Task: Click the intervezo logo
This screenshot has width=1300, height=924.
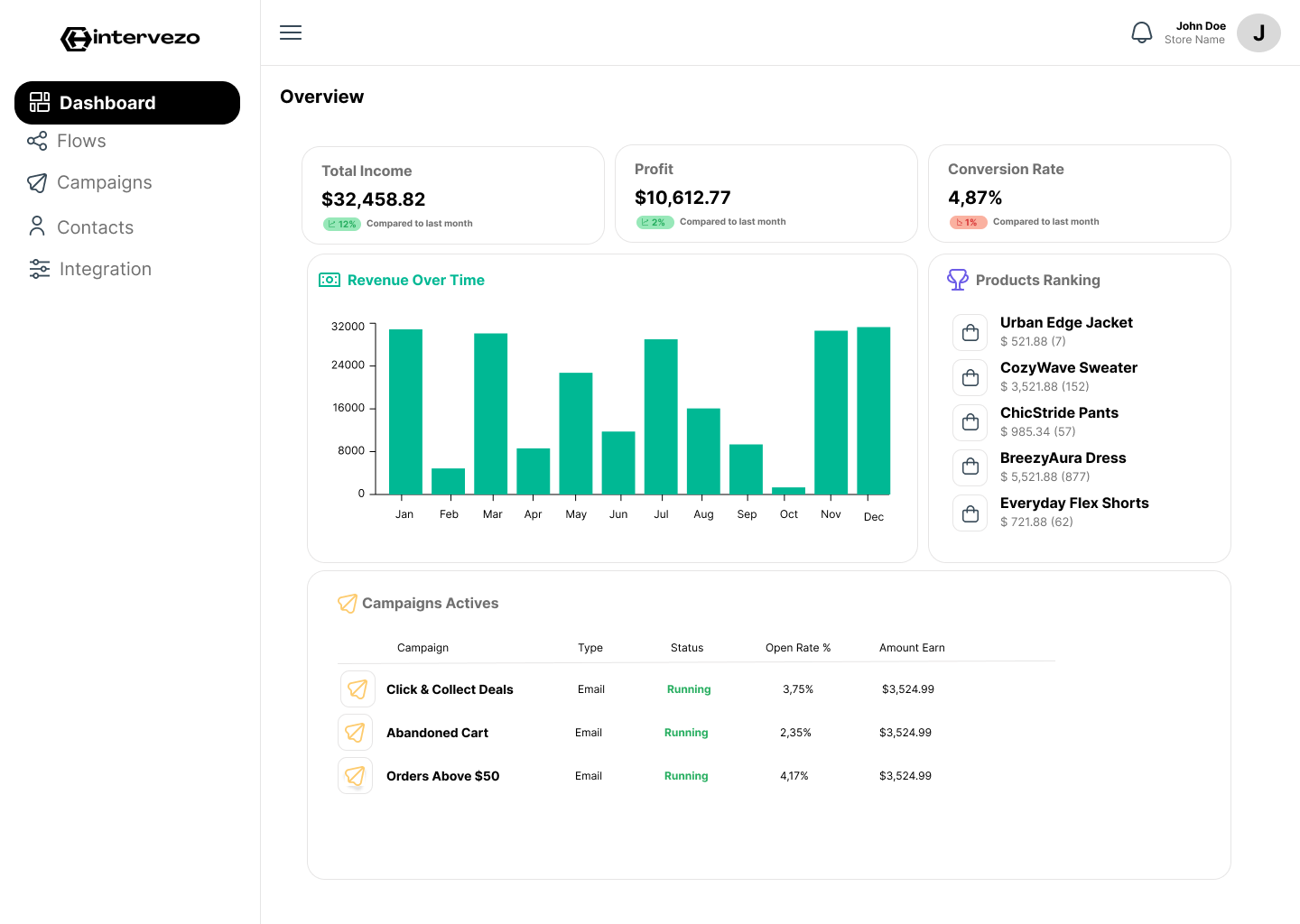Action: [x=130, y=38]
